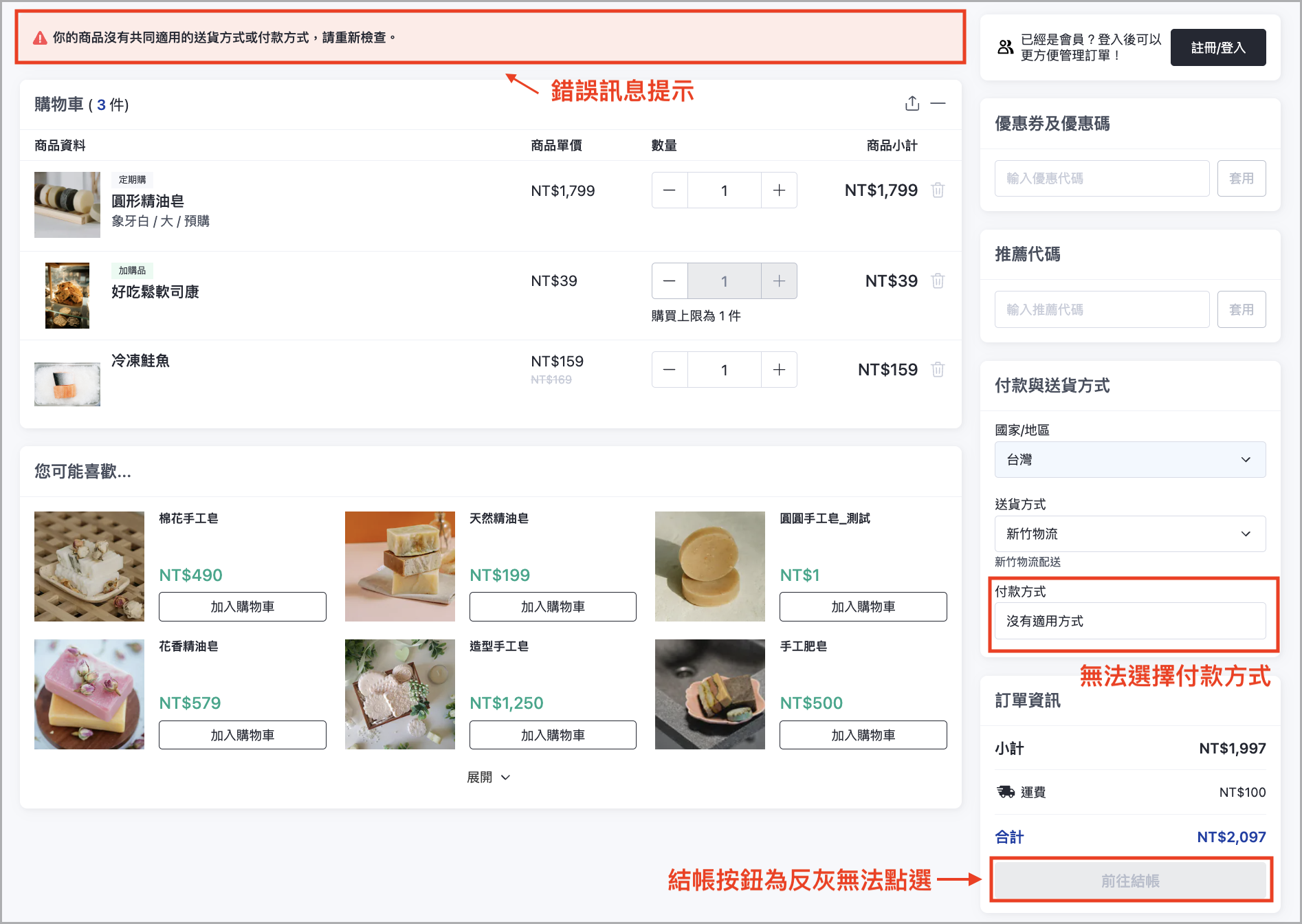
Task: Click quantity field for 冷凍鮭魚
Action: tap(725, 370)
